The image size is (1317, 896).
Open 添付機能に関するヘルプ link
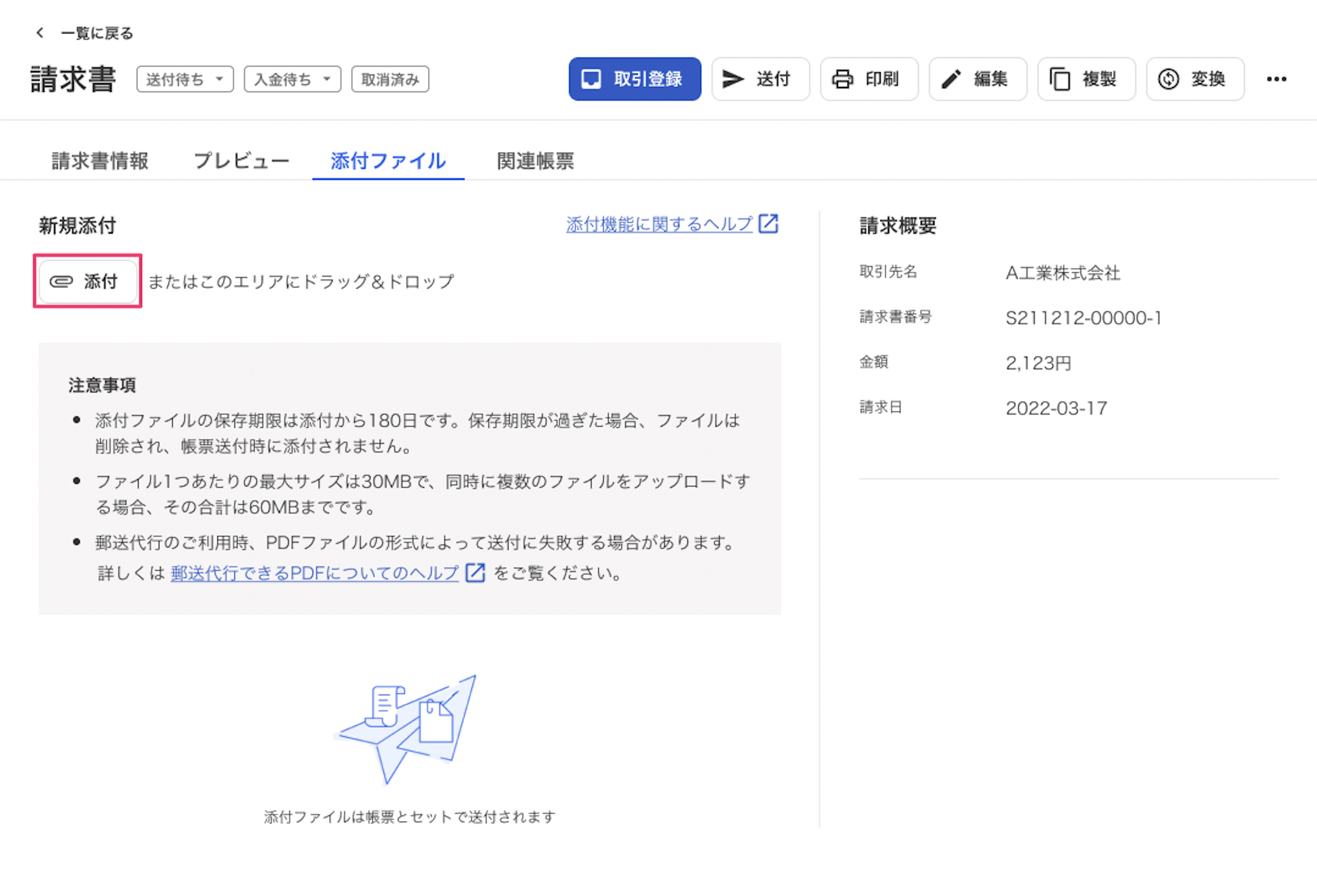[659, 224]
